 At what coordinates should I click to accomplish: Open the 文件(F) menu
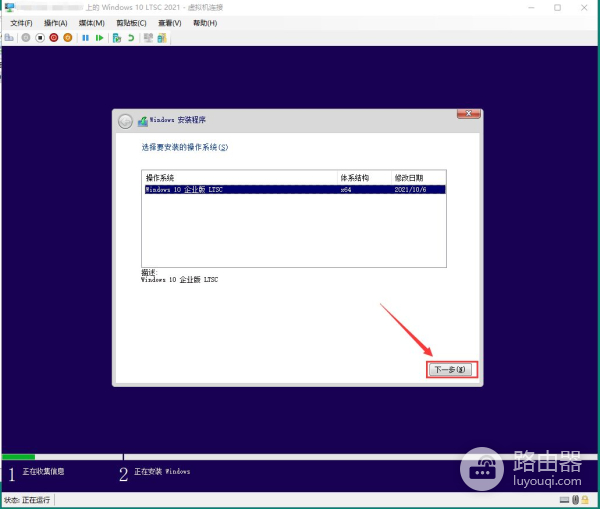point(21,23)
